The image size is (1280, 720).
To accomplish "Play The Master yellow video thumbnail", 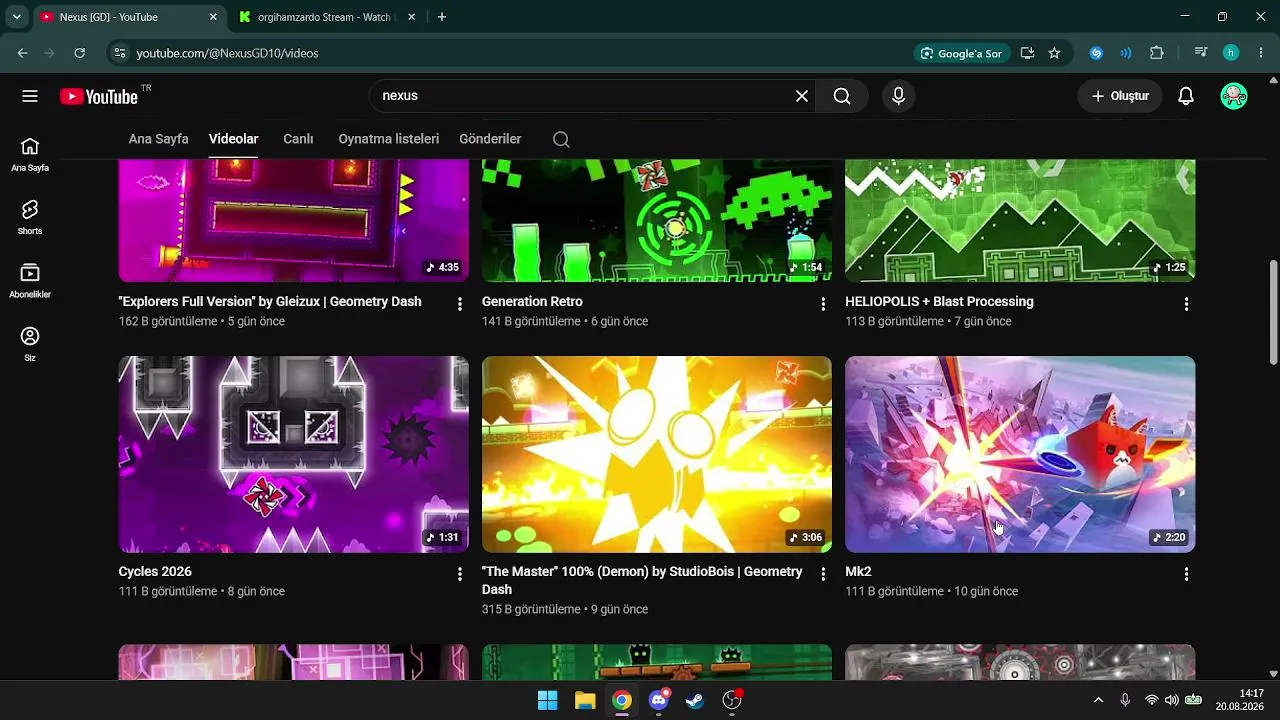I will point(656,454).
